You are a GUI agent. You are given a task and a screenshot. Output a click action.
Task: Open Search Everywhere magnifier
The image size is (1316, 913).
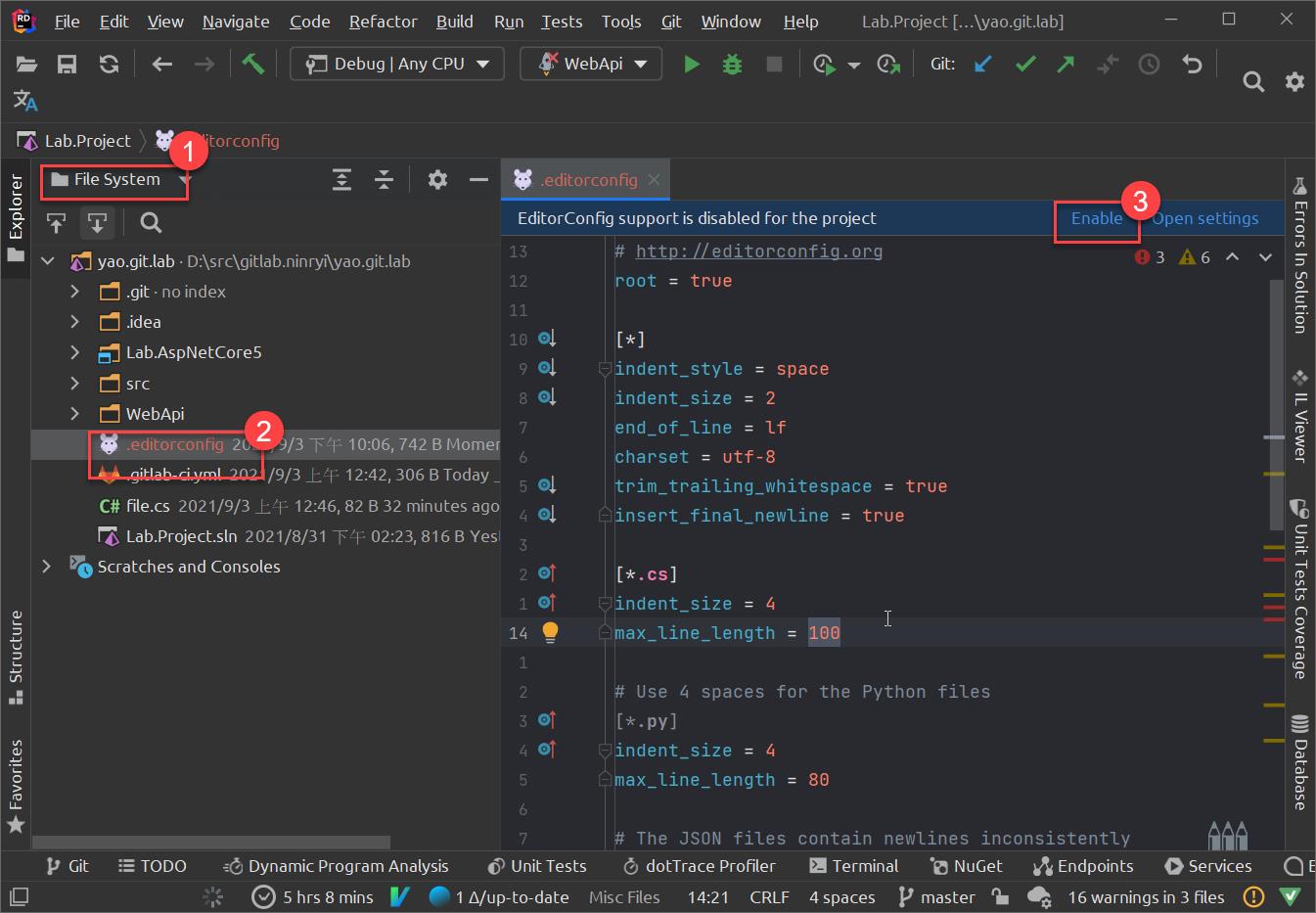tap(1253, 81)
